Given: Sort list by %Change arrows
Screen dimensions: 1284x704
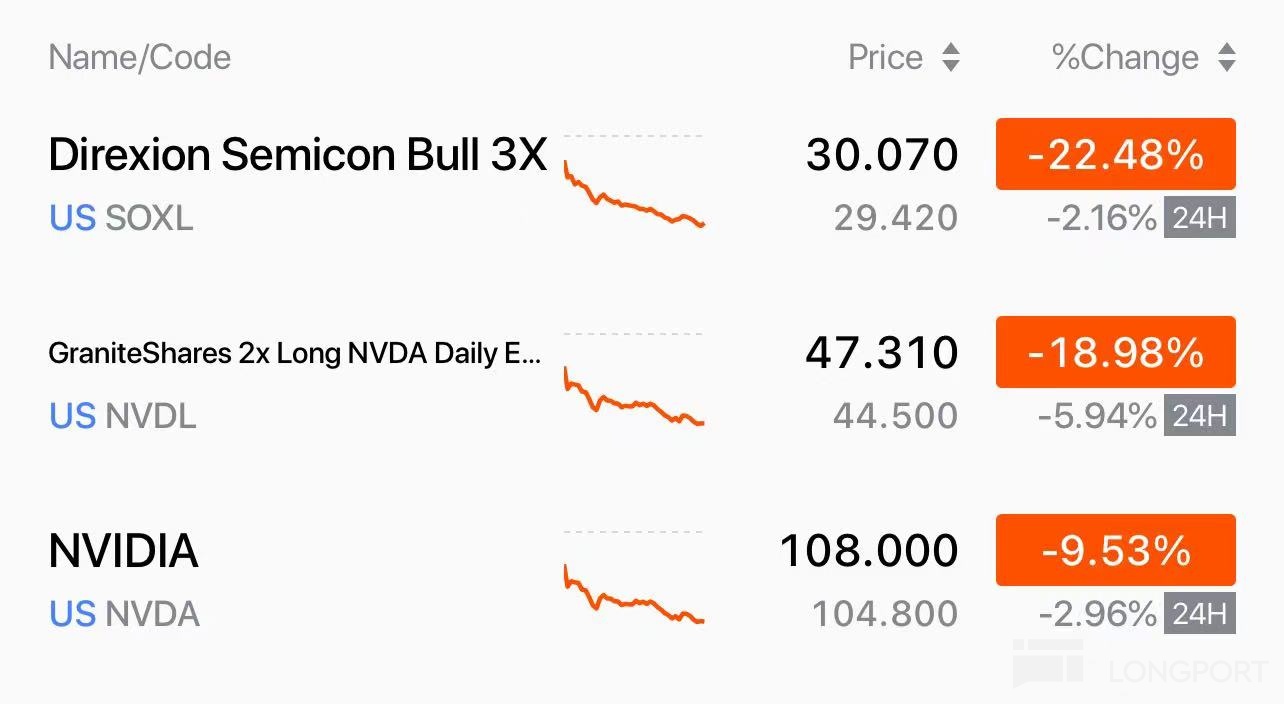Looking at the screenshot, I should point(1227,58).
